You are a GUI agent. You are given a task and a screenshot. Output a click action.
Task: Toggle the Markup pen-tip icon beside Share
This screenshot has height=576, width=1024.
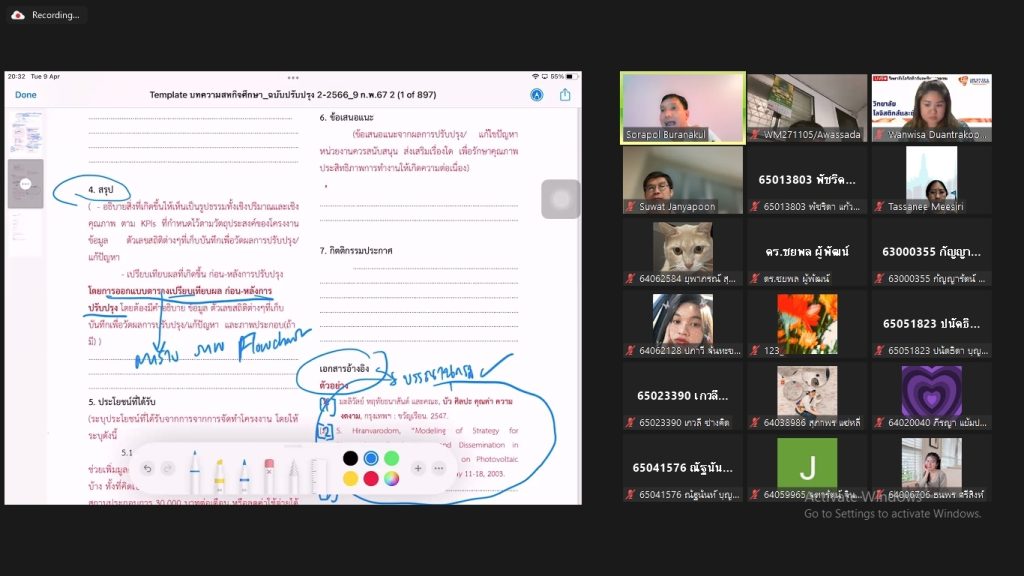[x=537, y=95]
